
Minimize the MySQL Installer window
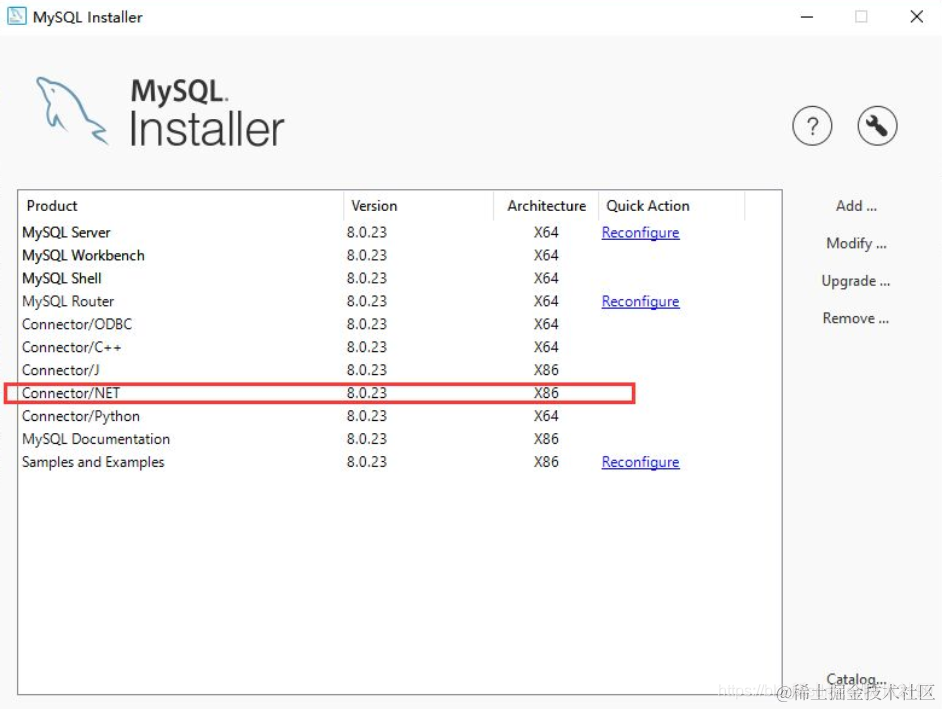[x=807, y=17]
